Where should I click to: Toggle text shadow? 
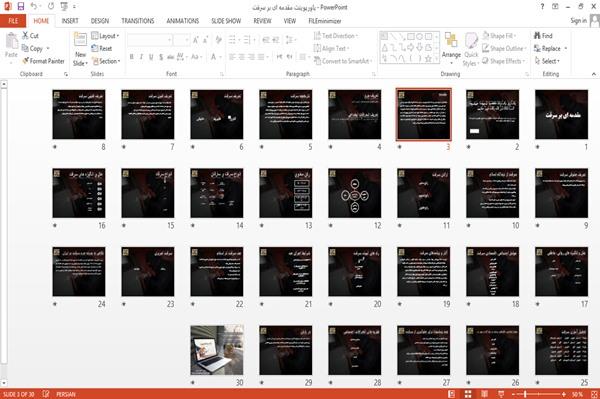pyautogui.click(x=161, y=57)
